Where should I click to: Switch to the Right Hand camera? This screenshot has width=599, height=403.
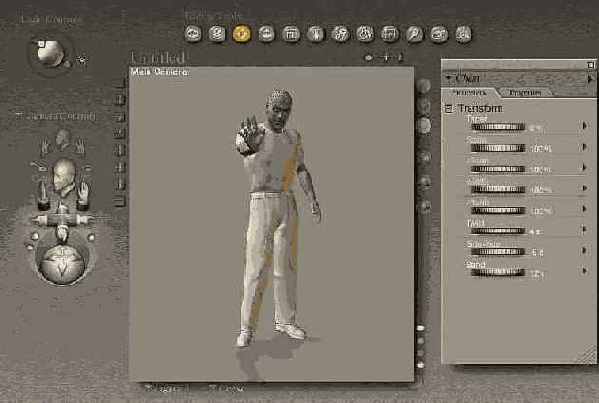80,147
